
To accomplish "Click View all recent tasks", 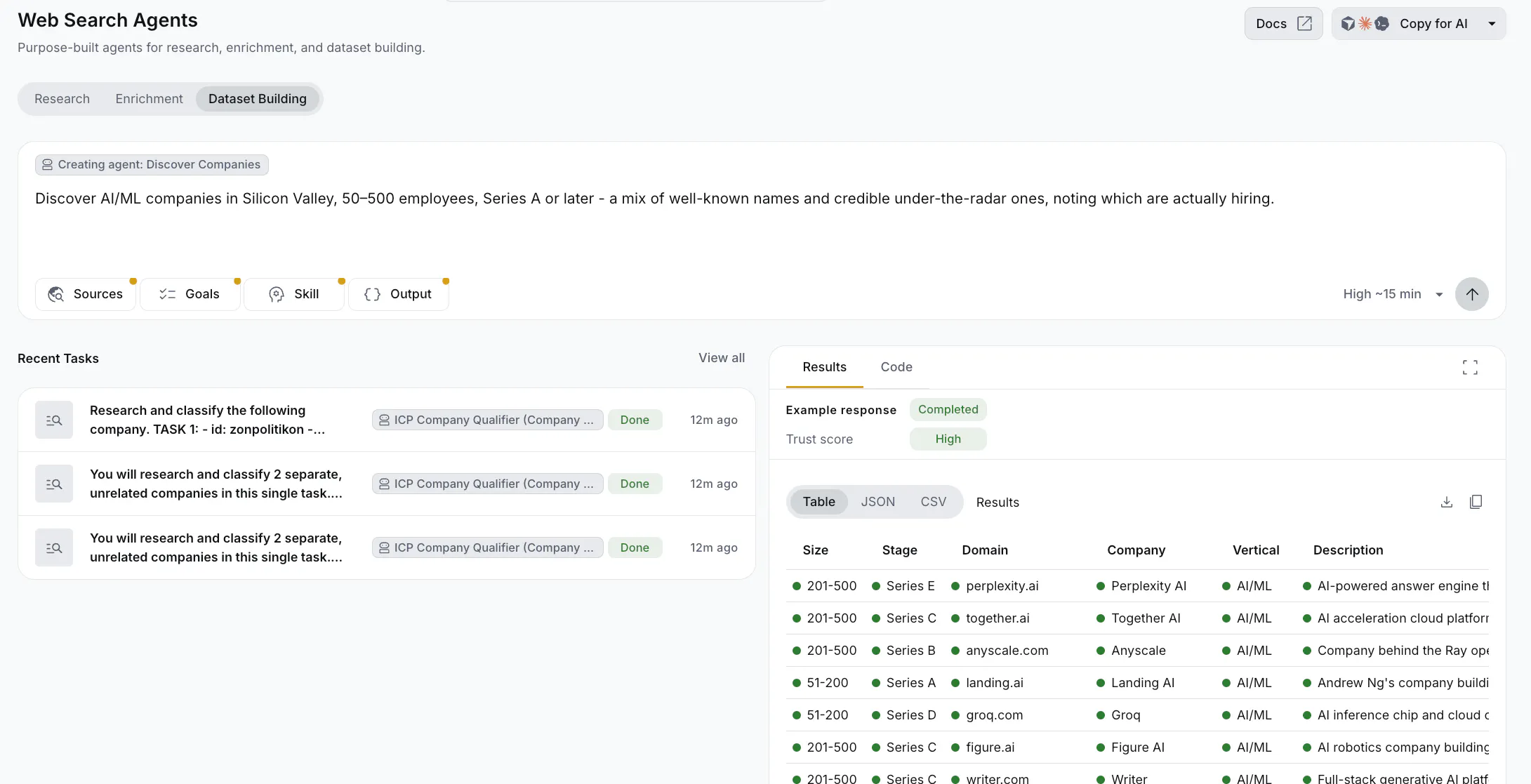I will [x=721, y=358].
